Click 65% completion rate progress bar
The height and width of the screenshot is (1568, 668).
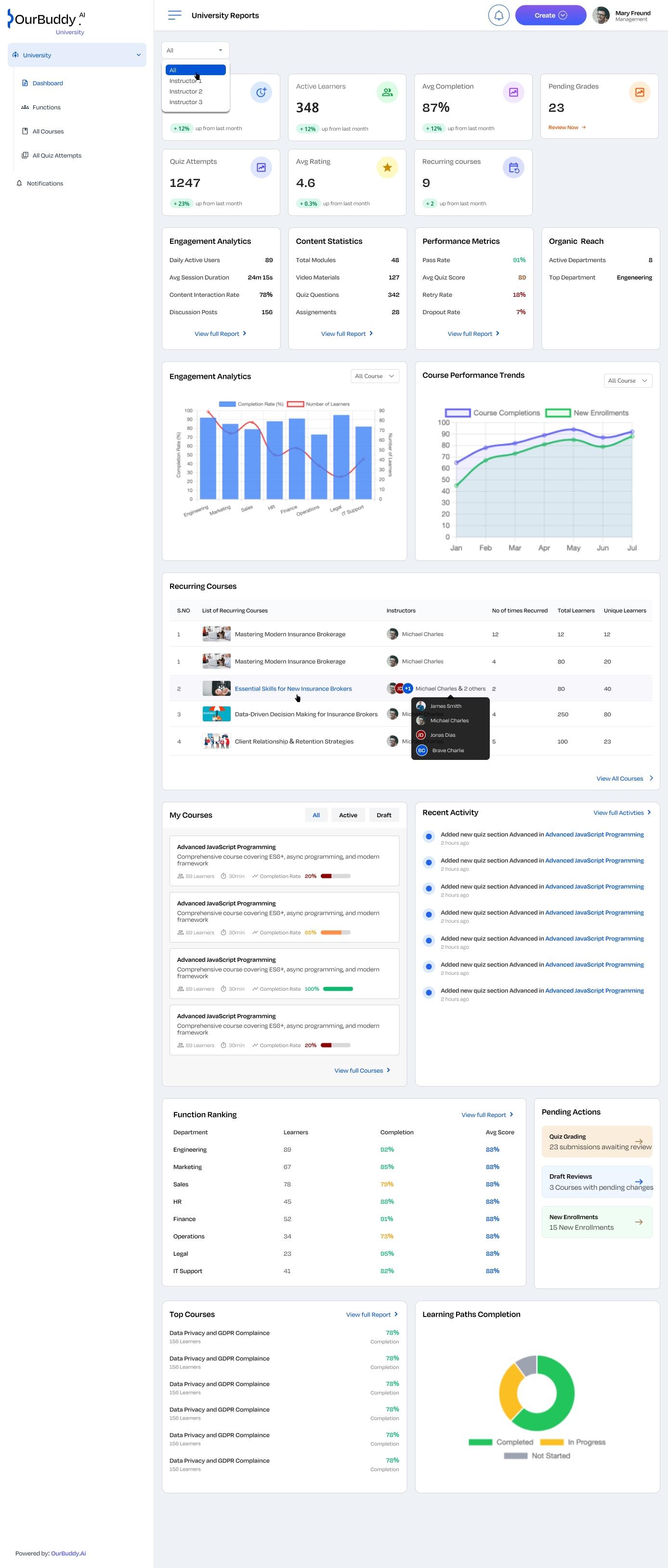pos(335,932)
